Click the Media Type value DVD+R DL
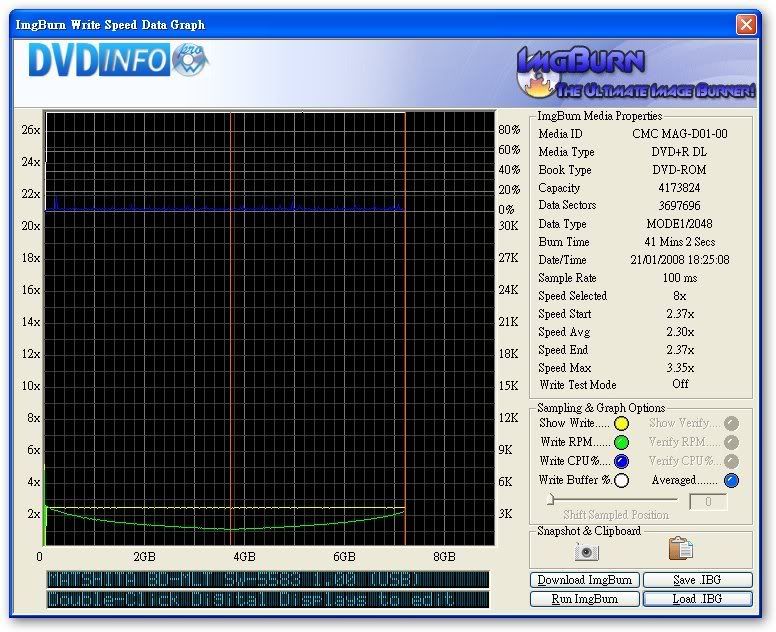Viewport: 776px width, 632px height. (x=679, y=152)
